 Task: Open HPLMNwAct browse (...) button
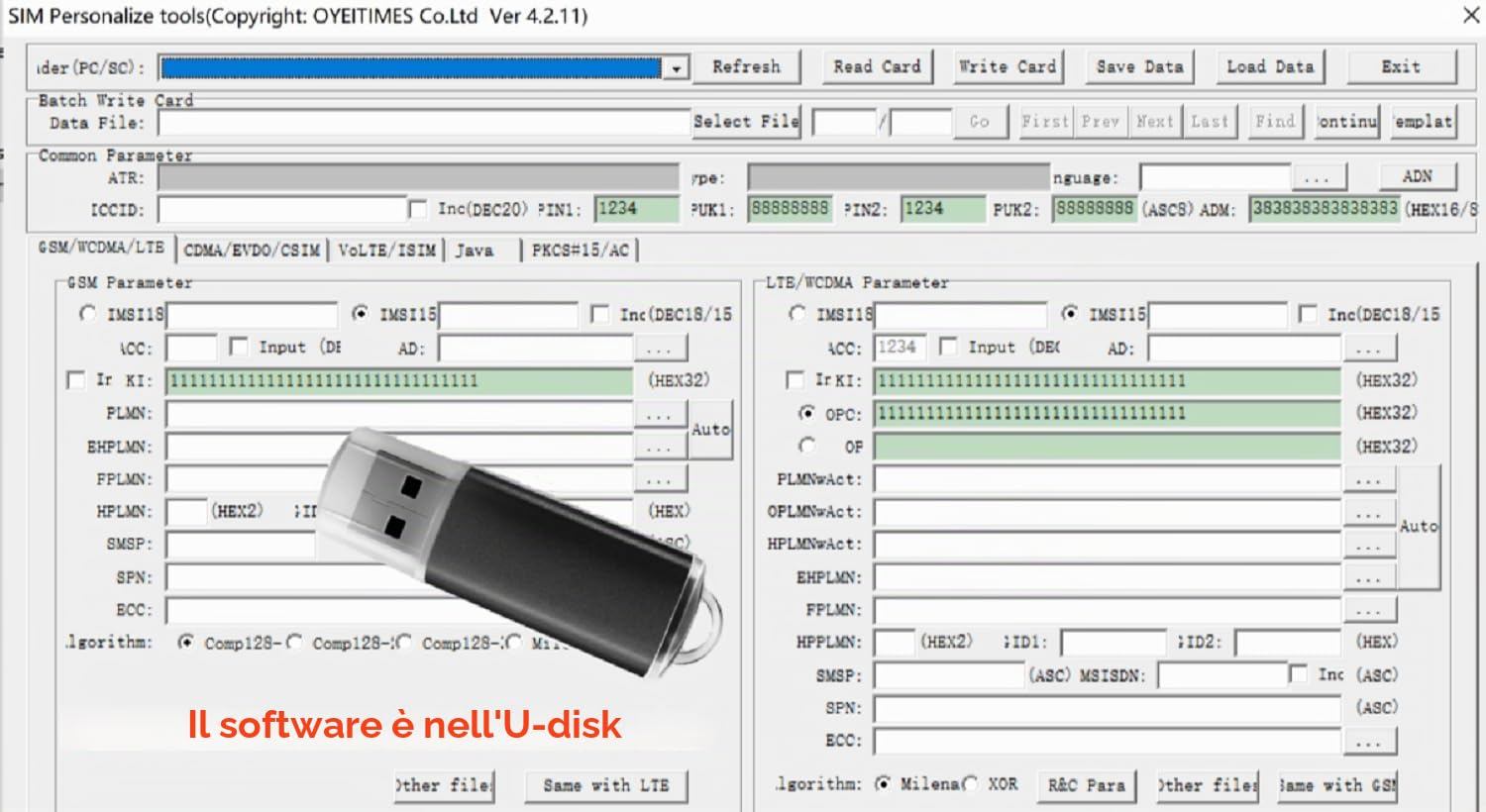1369,546
